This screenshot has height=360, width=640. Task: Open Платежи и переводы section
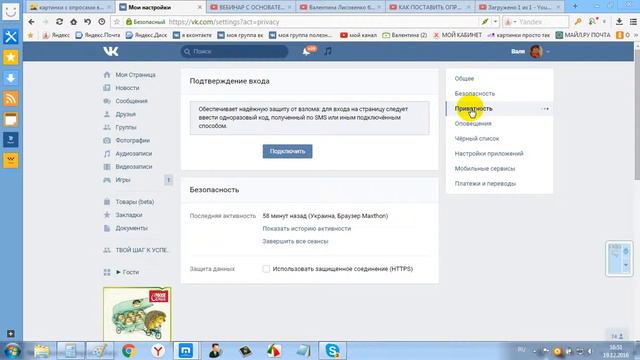tap(485, 184)
